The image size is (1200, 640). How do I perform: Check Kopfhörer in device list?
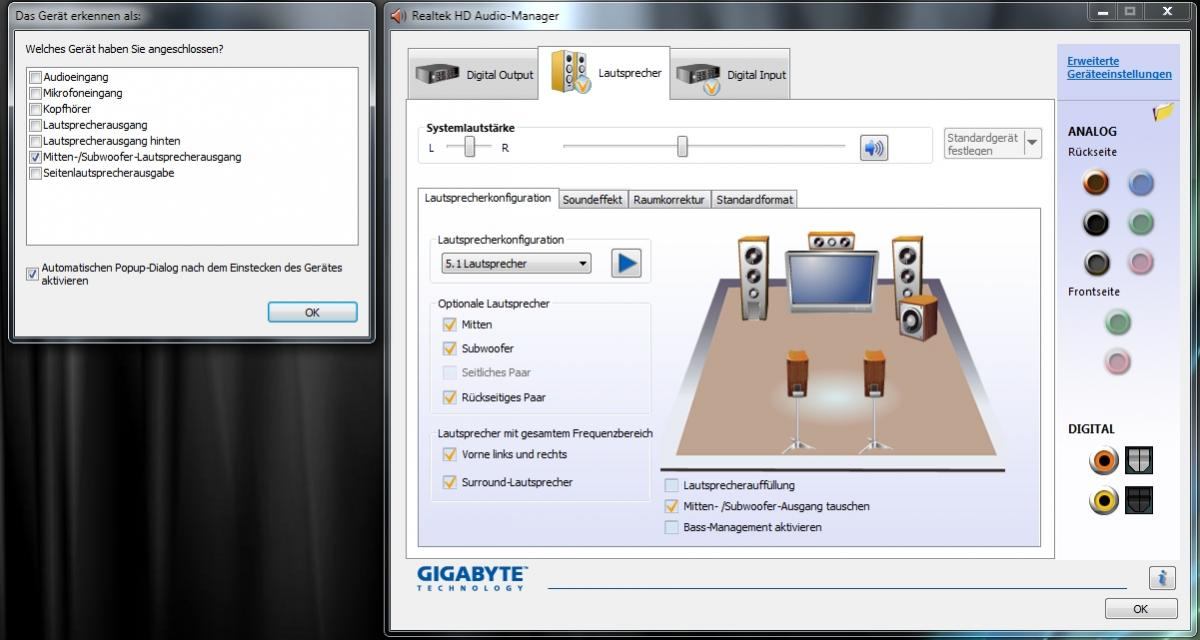[36, 109]
